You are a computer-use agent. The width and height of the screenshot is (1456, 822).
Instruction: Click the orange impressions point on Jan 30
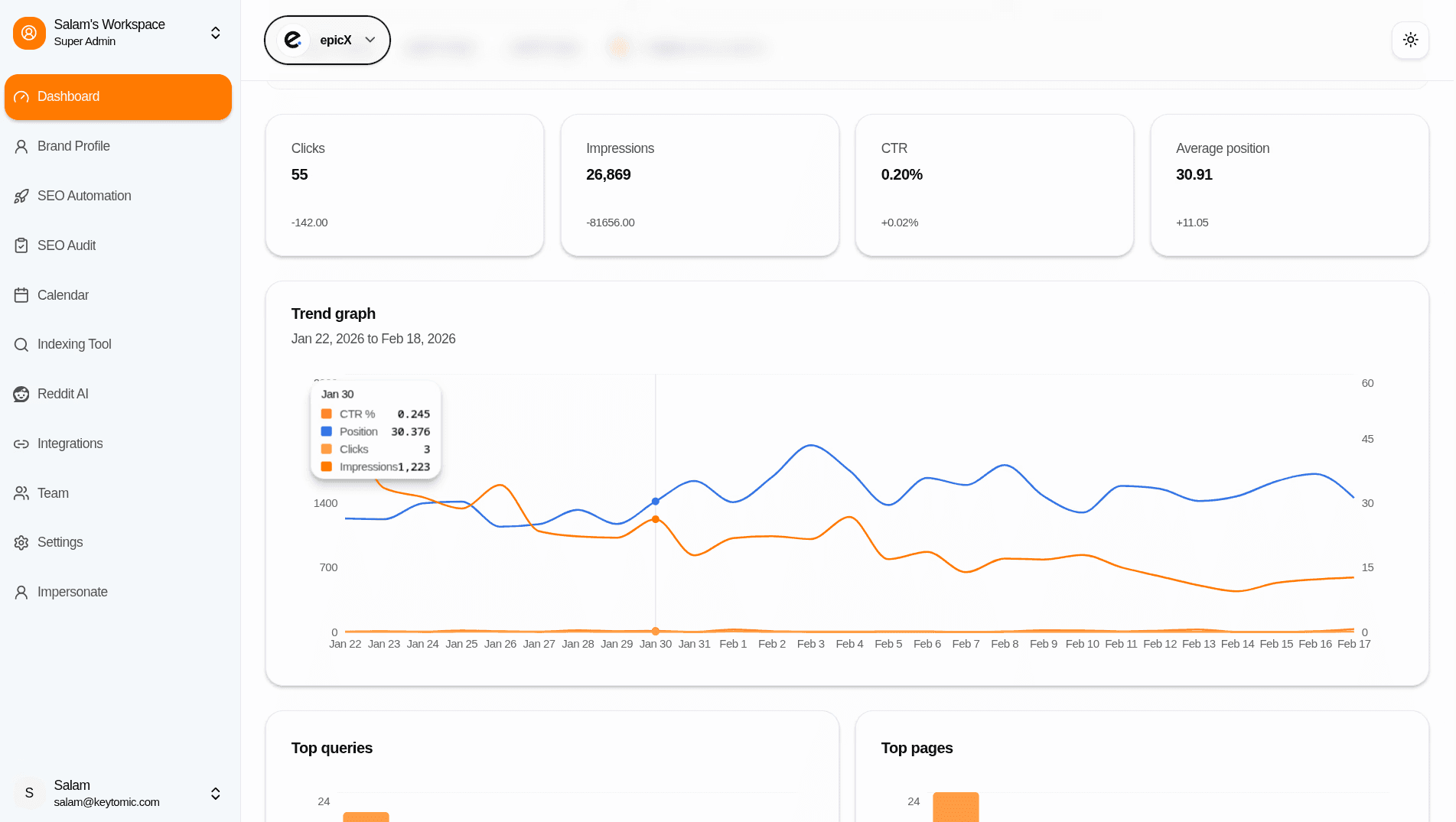tap(656, 519)
